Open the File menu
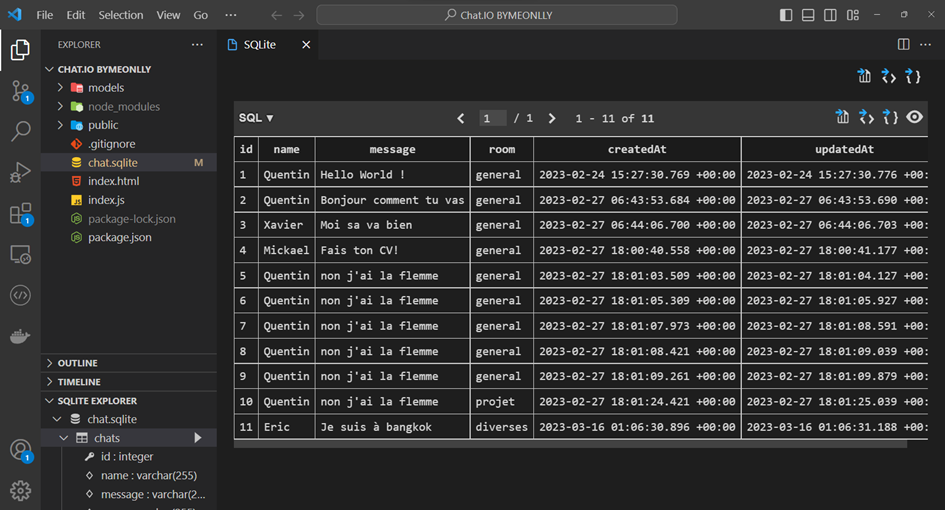Viewport: 945px width, 510px height. tap(45, 15)
